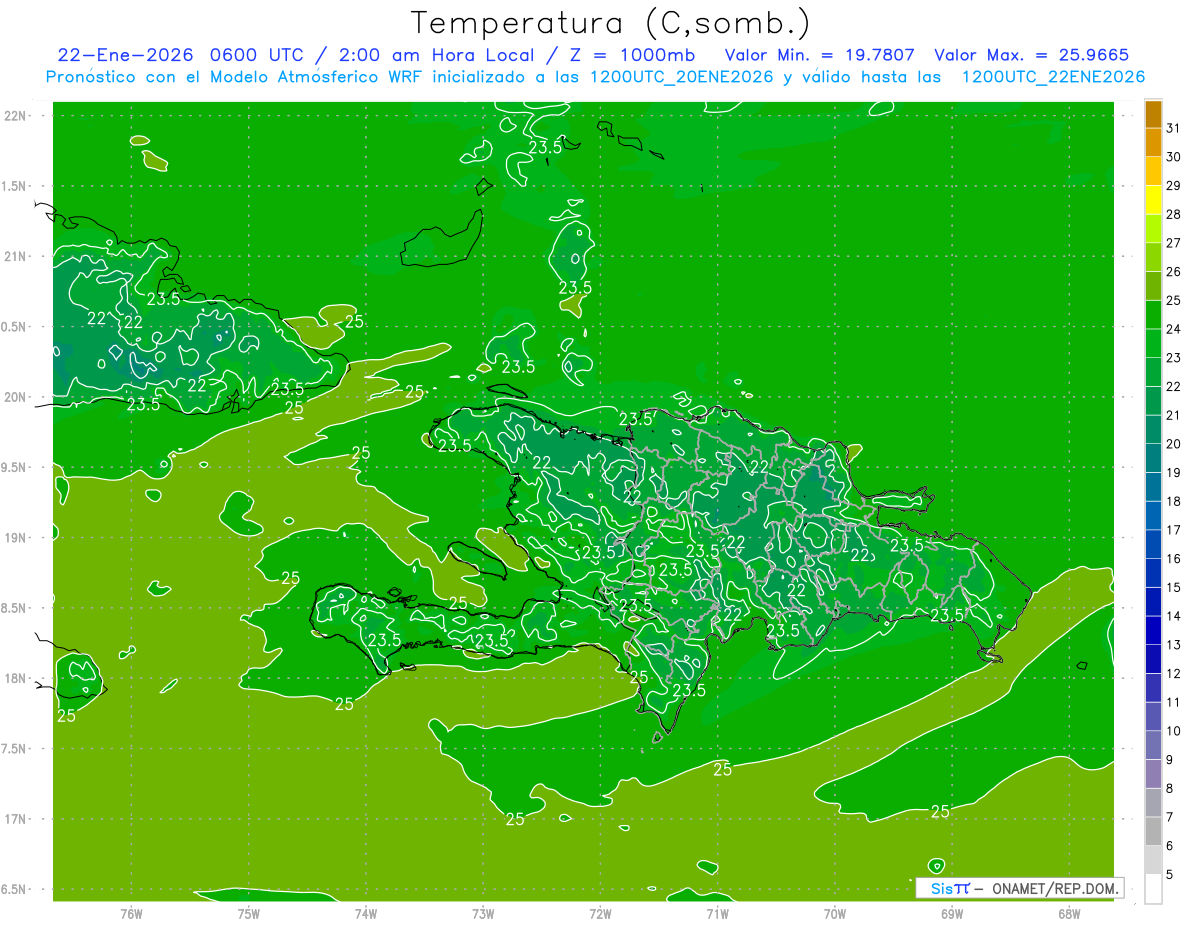Click the "72W" longitude axis label

pyautogui.click(x=600, y=914)
